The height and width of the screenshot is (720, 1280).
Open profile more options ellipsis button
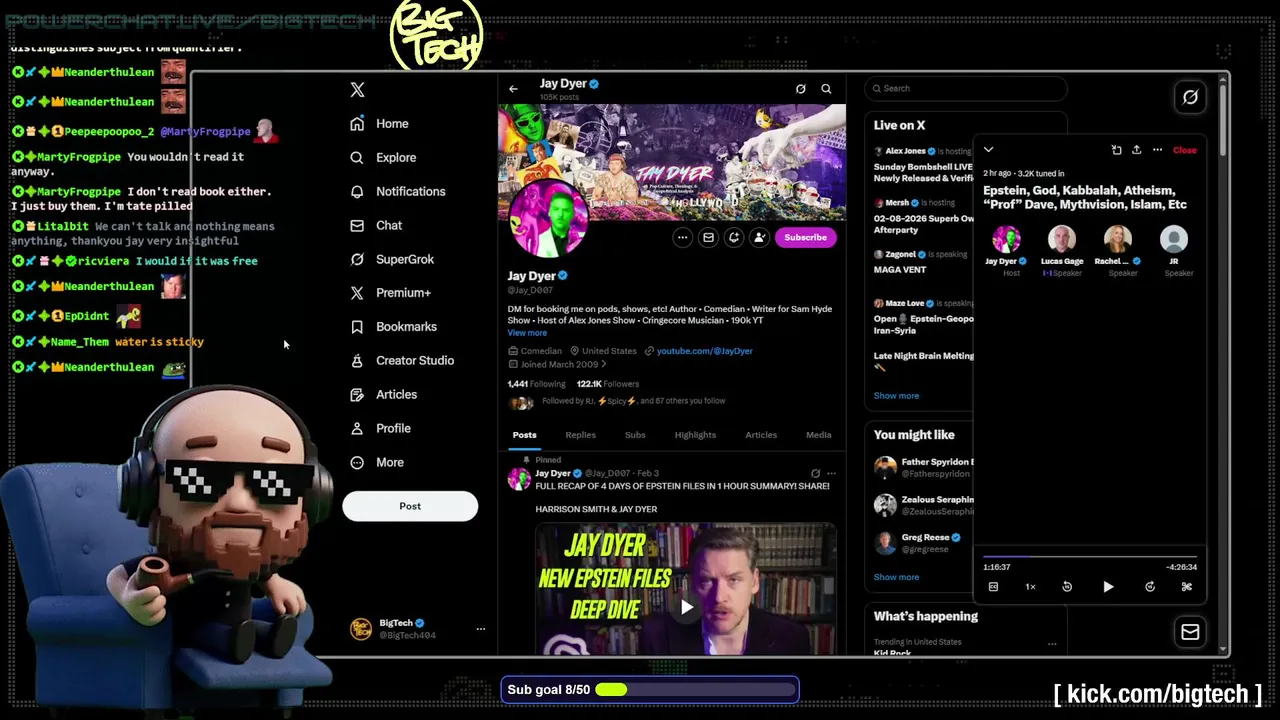(x=682, y=238)
